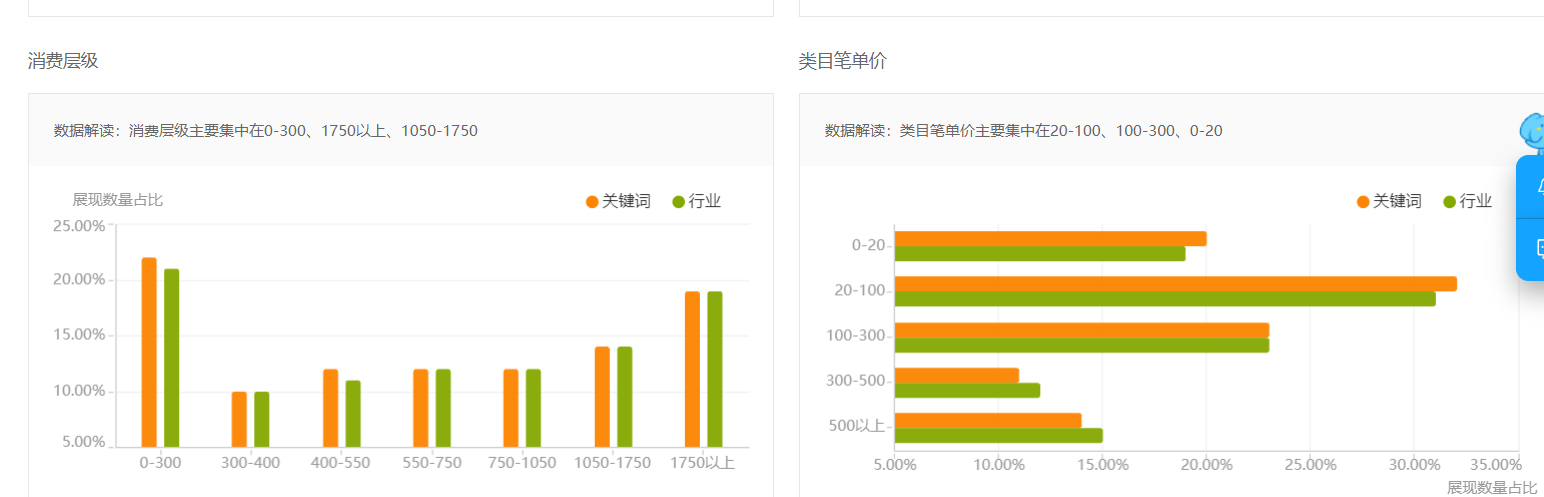The width and height of the screenshot is (1544, 497).
Task: Click 数据解读 text about 消费层级
Action: [x=266, y=131]
